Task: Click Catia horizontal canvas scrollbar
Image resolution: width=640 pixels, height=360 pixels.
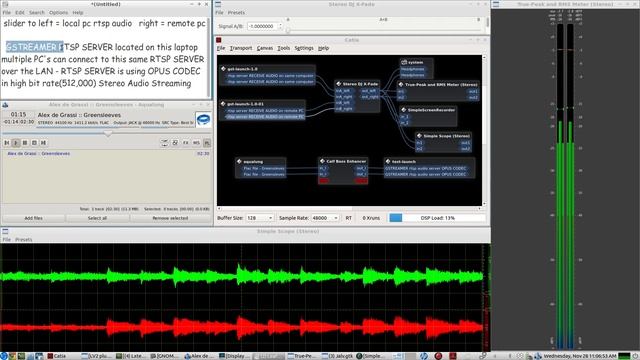Action: pos(349,209)
